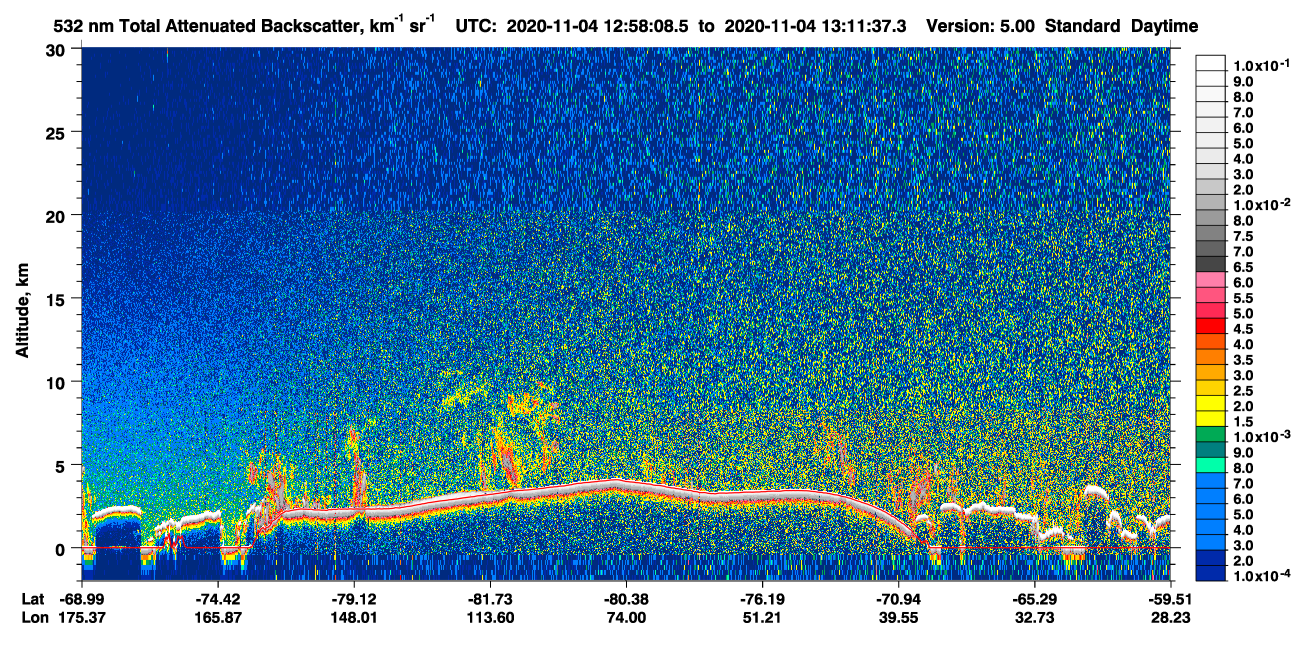Click longitude value '39.55'
Viewport: 1300px width, 667px height.
pyautogui.click(x=898, y=617)
